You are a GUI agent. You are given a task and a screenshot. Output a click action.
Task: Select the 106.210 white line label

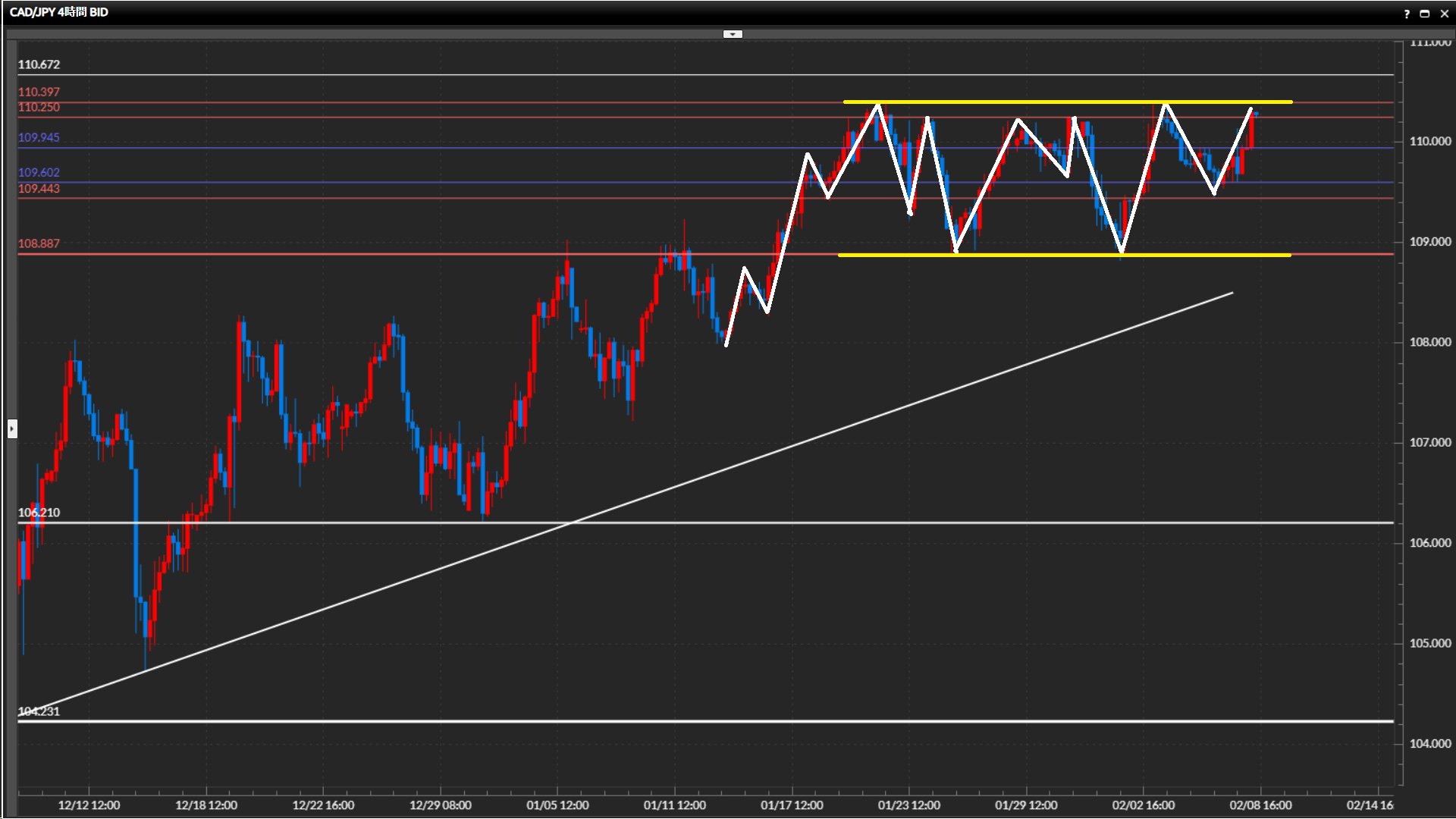(39, 513)
